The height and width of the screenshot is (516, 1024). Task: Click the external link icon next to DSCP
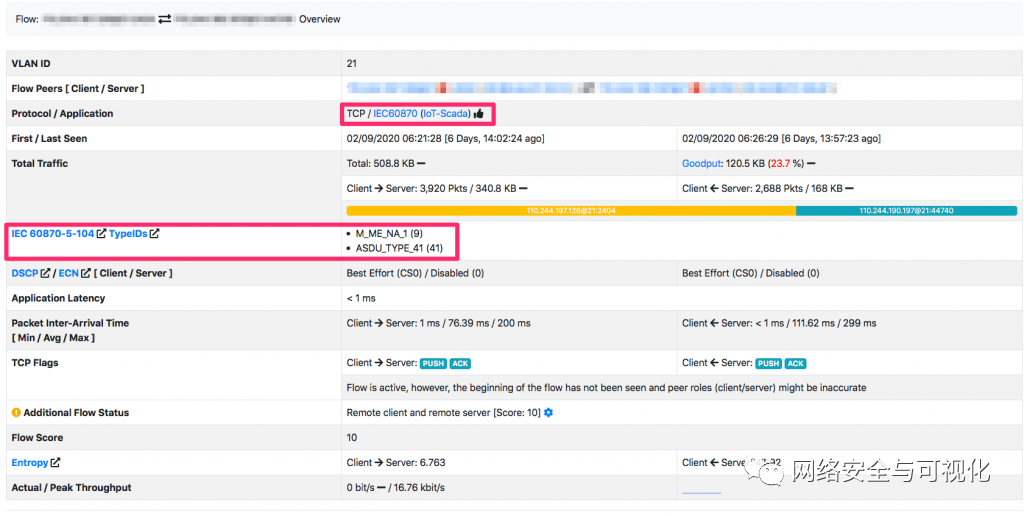pyautogui.click(x=46, y=273)
